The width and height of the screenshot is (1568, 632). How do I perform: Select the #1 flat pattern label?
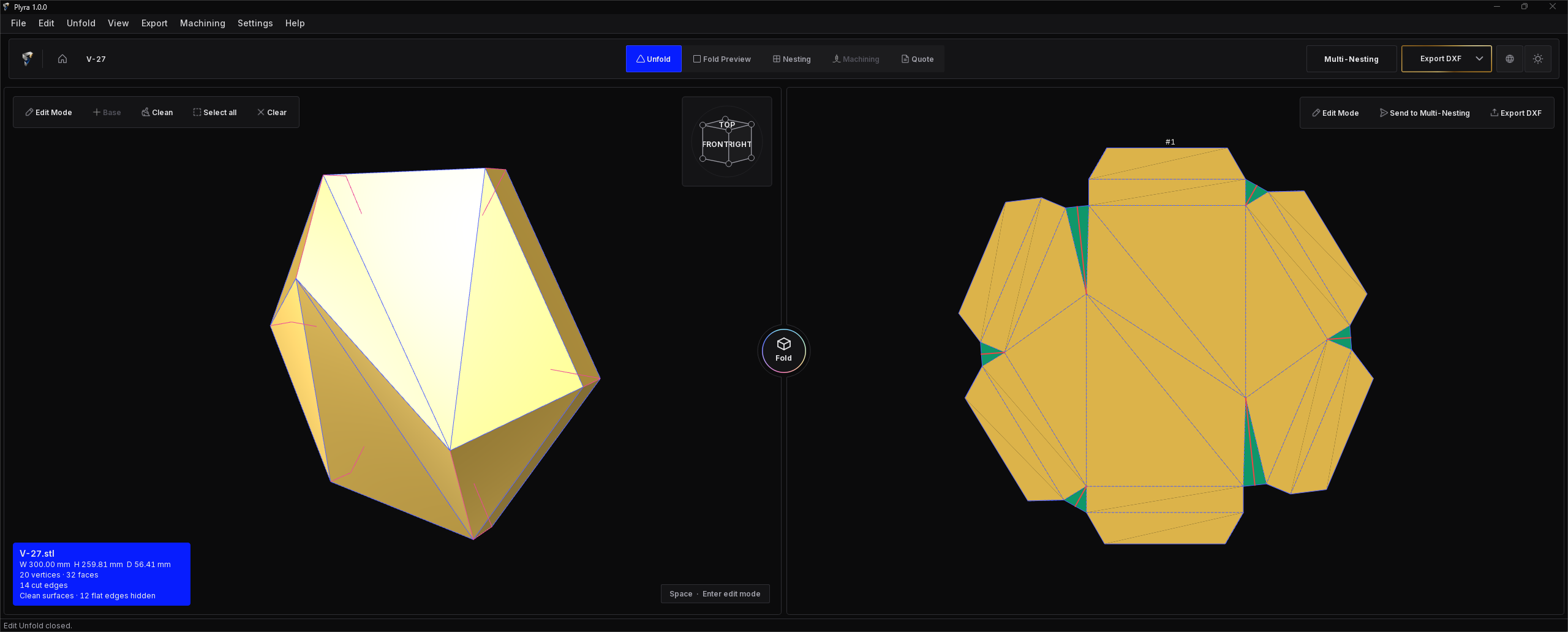[1170, 142]
